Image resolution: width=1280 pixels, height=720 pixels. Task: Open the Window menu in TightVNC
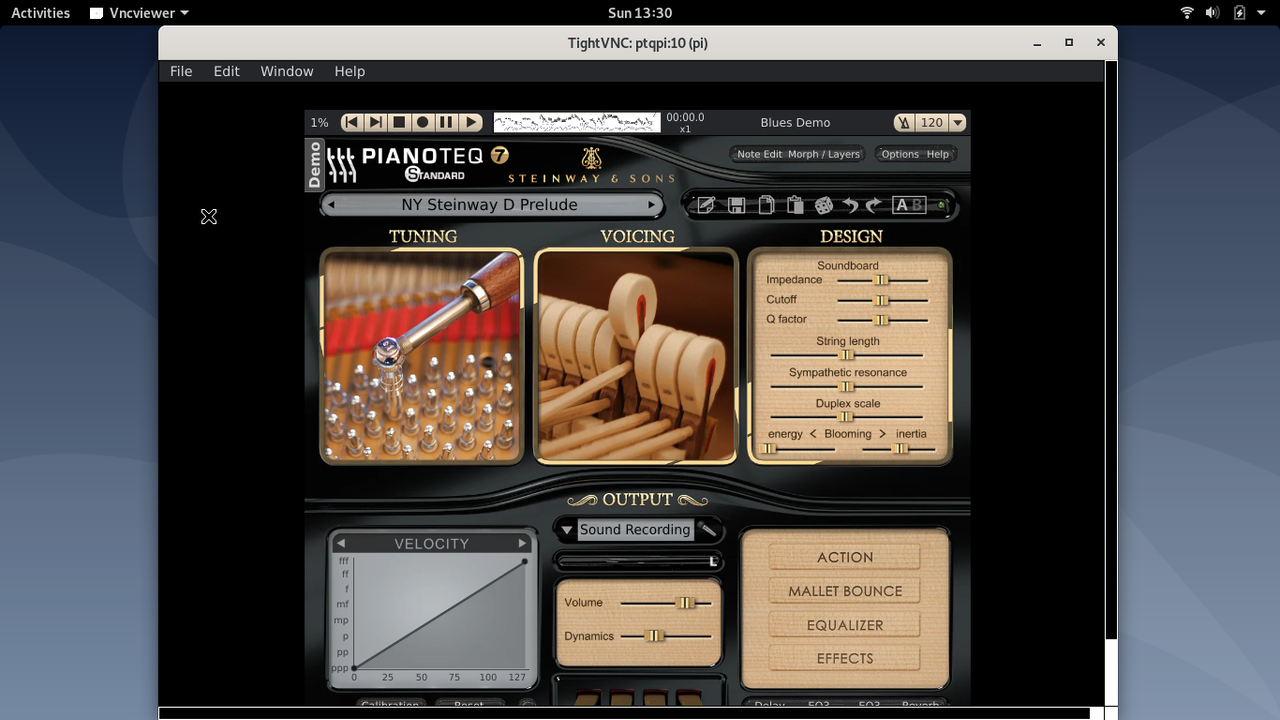pyautogui.click(x=287, y=71)
